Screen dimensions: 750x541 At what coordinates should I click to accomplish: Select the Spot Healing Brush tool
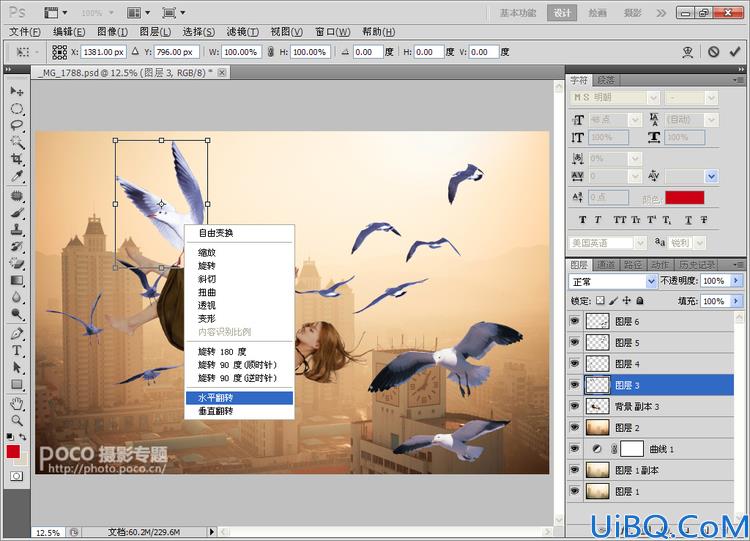click(17, 196)
